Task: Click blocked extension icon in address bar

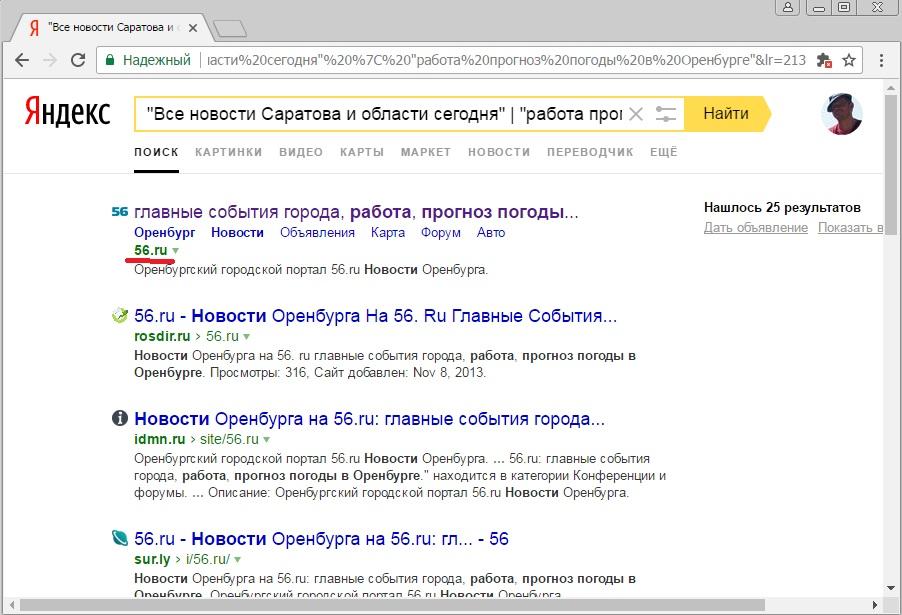Action: (823, 60)
